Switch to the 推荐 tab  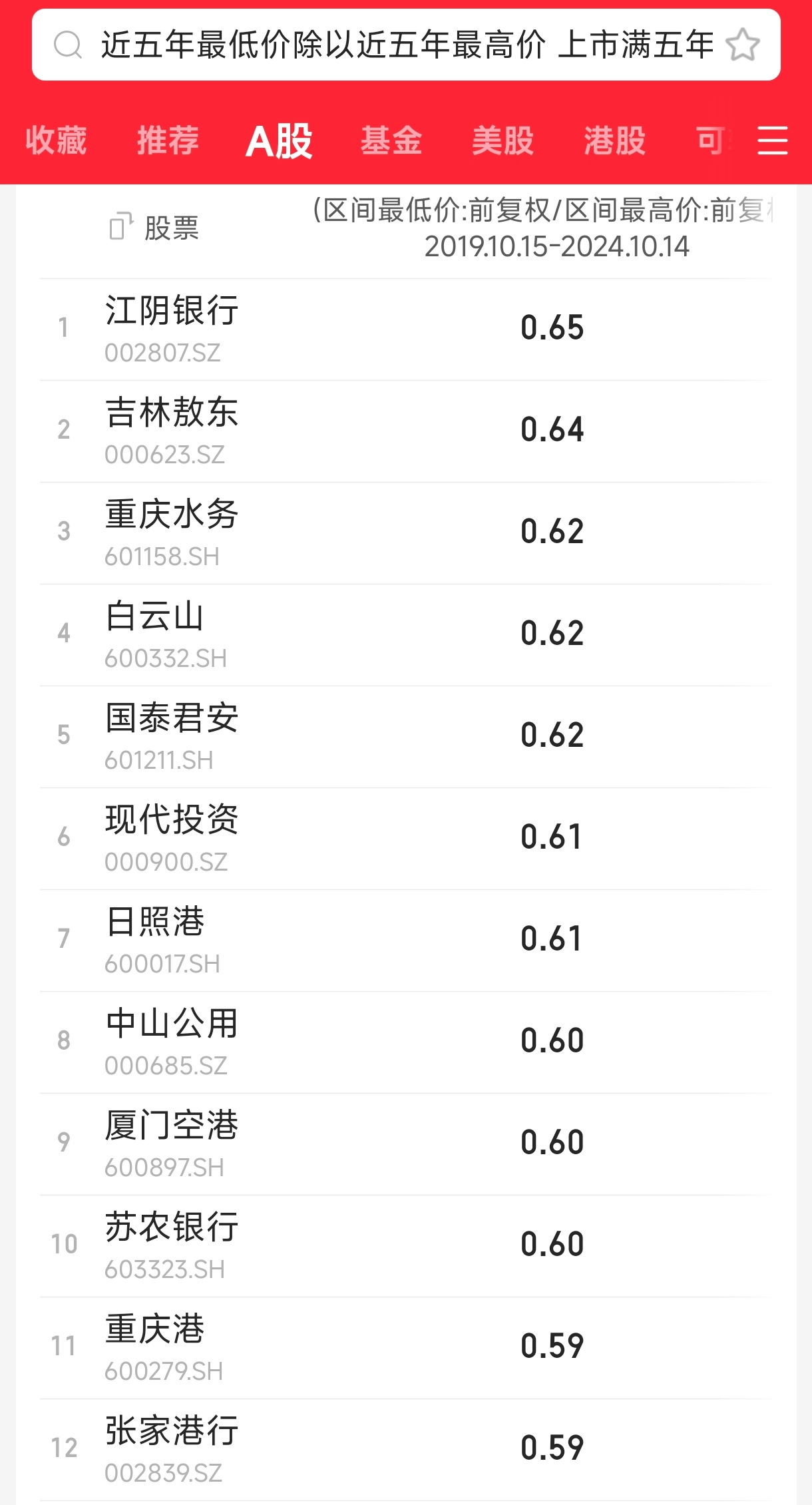[168, 140]
